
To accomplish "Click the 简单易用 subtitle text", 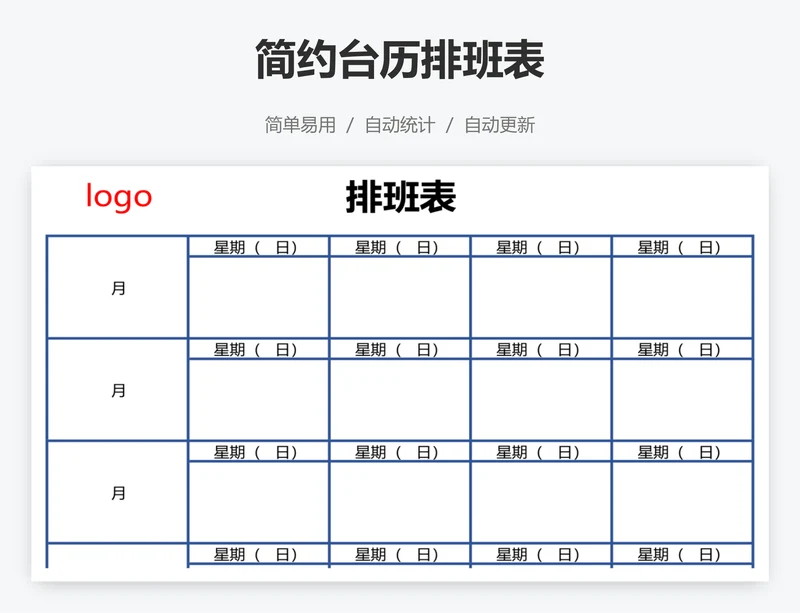I will click(300, 125).
